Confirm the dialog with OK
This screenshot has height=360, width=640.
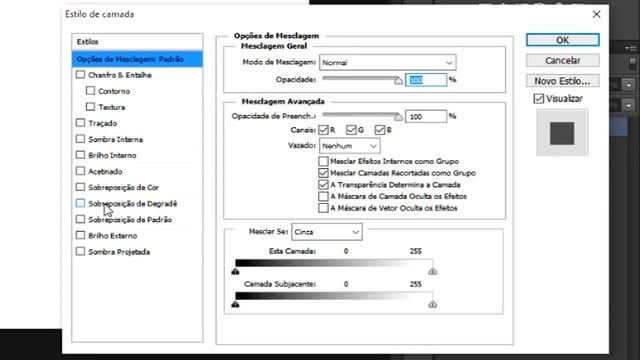tap(562, 40)
